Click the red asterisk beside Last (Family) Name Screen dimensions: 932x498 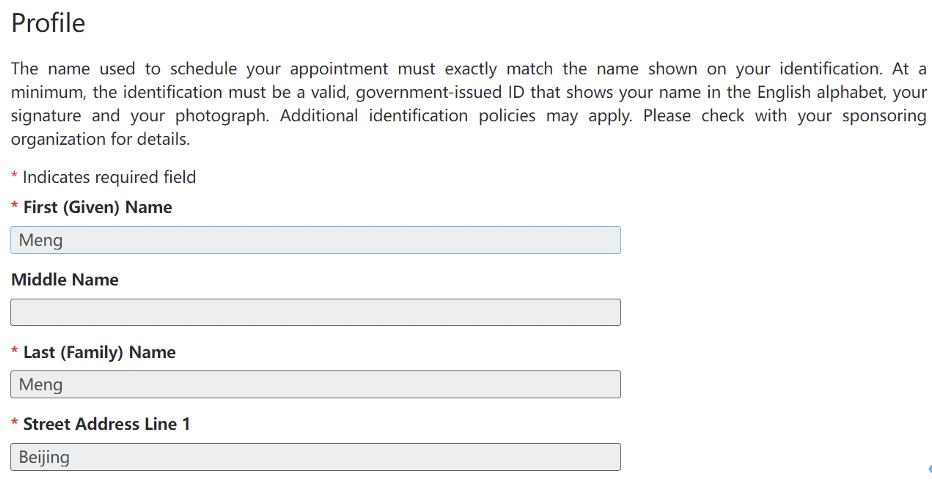[15, 352]
